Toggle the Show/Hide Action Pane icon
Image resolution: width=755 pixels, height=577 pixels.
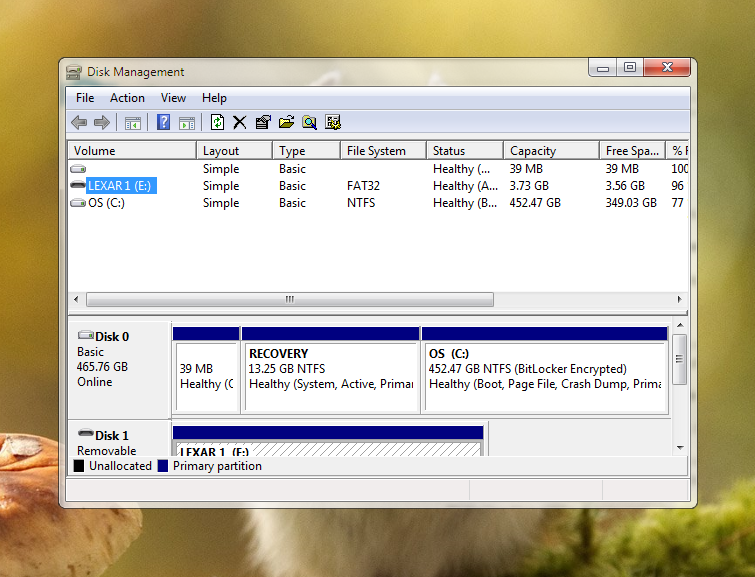[187, 123]
